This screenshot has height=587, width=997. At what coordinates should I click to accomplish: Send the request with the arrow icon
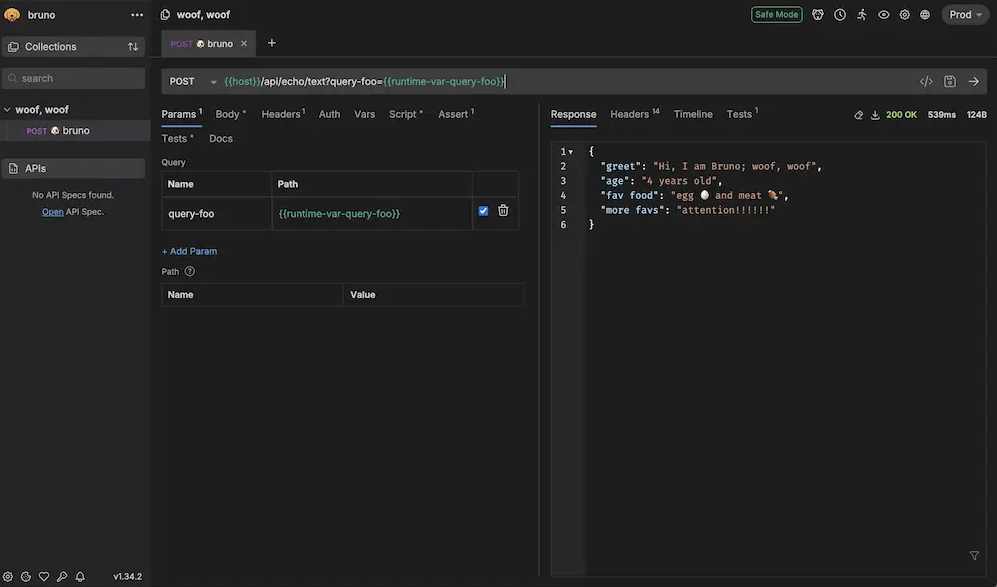(x=974, y=82)
